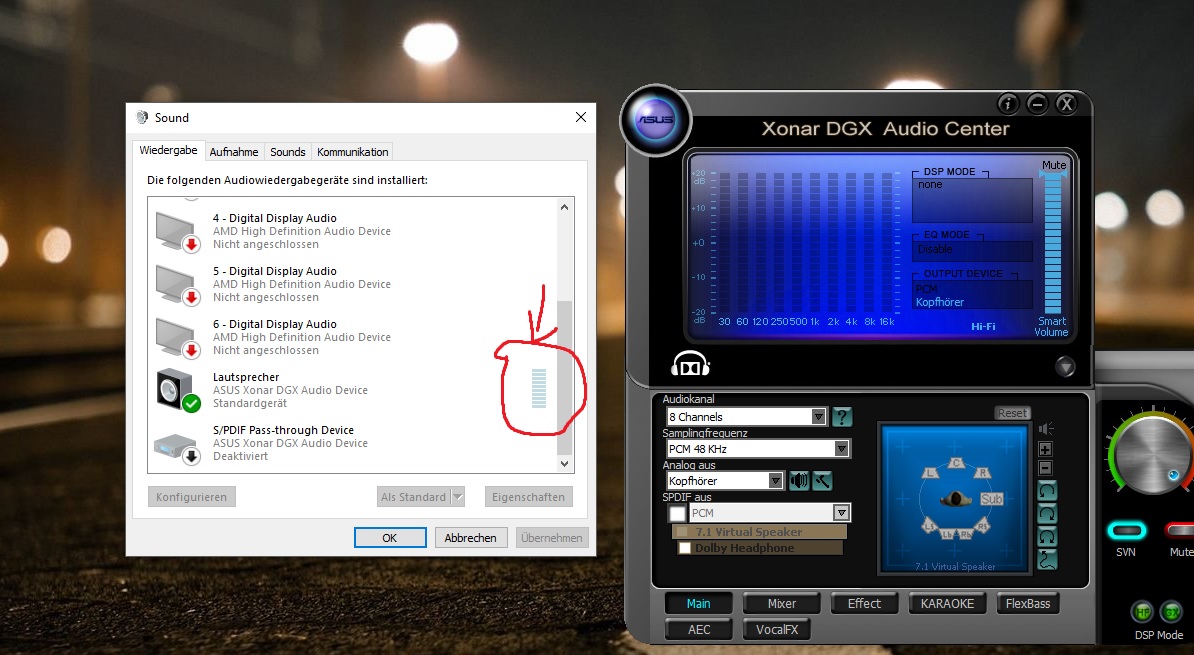This screenshot has width=1194, height=655.
Task: Click Abbrechen in the Sound dialog
Action: point(471,538)
